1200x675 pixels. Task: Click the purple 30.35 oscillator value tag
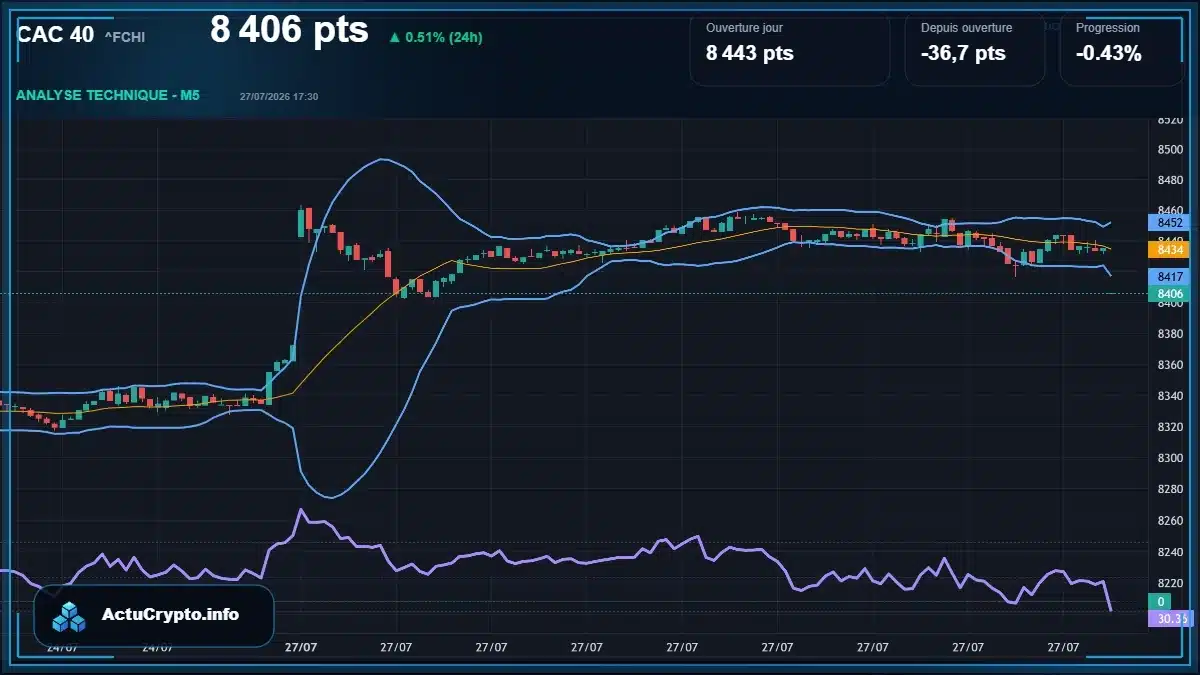coord(1170,619)
